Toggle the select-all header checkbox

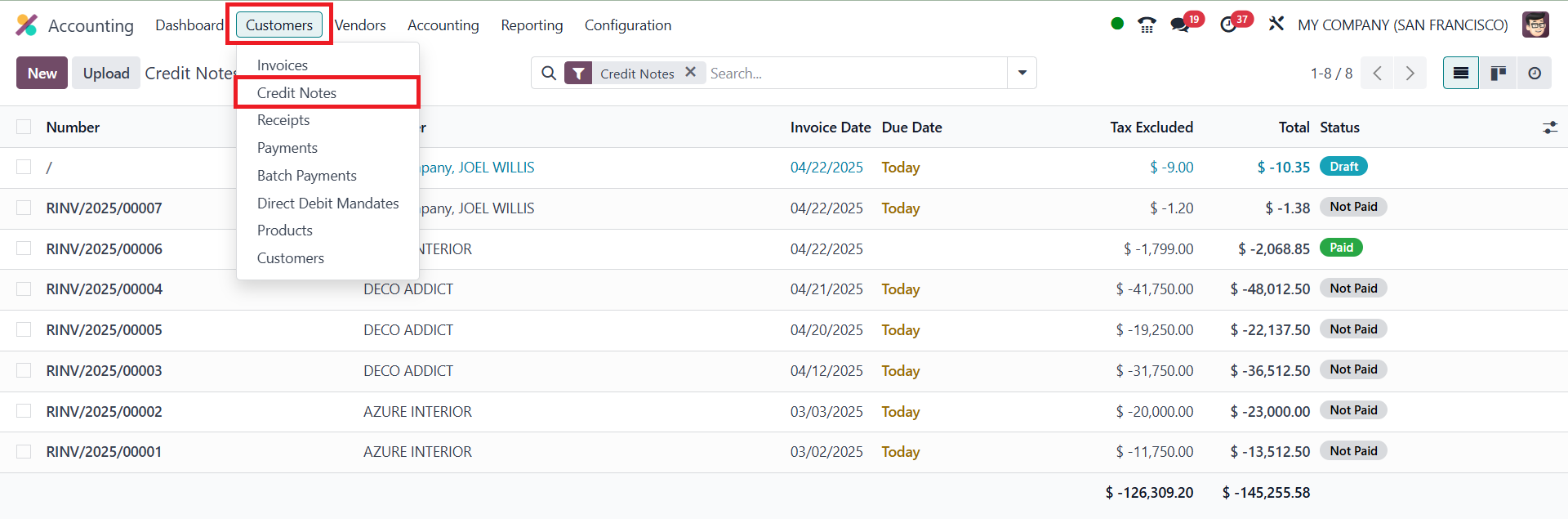pyautogui.click(x=24, y=127)
